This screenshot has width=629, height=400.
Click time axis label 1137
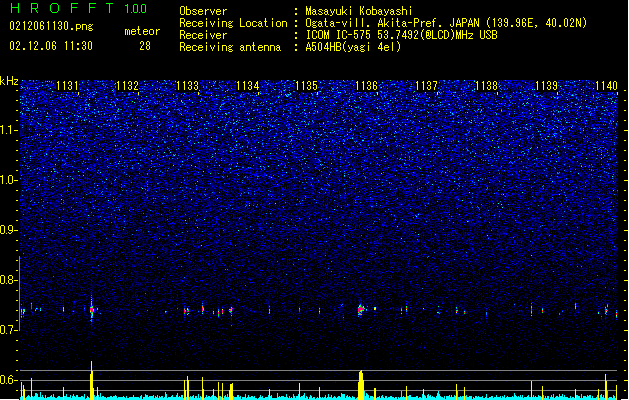[426, 86]
